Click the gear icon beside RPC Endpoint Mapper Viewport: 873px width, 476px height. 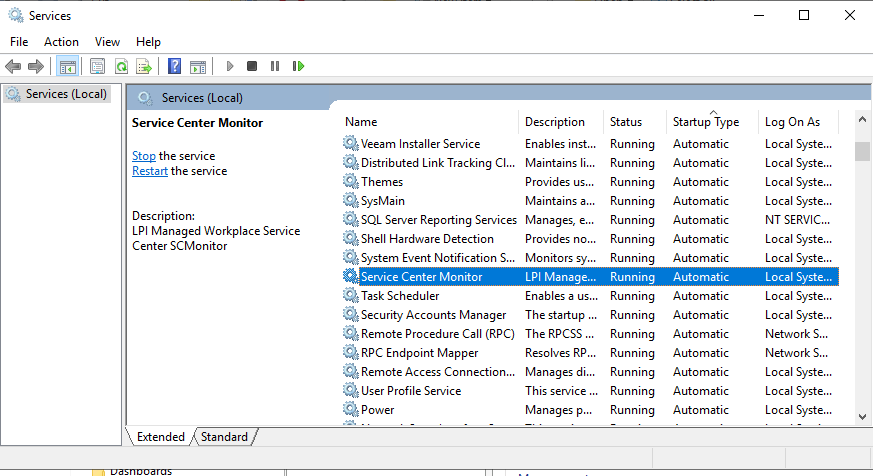[350, 352]
